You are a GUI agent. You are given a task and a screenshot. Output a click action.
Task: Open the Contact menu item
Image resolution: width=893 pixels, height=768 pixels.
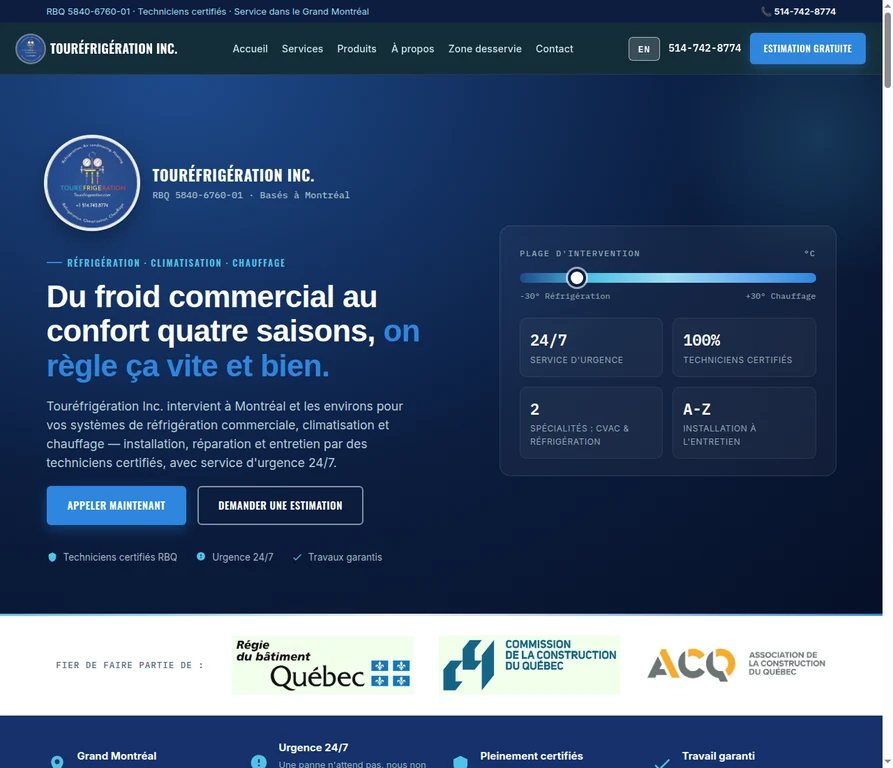coord(554,49)
